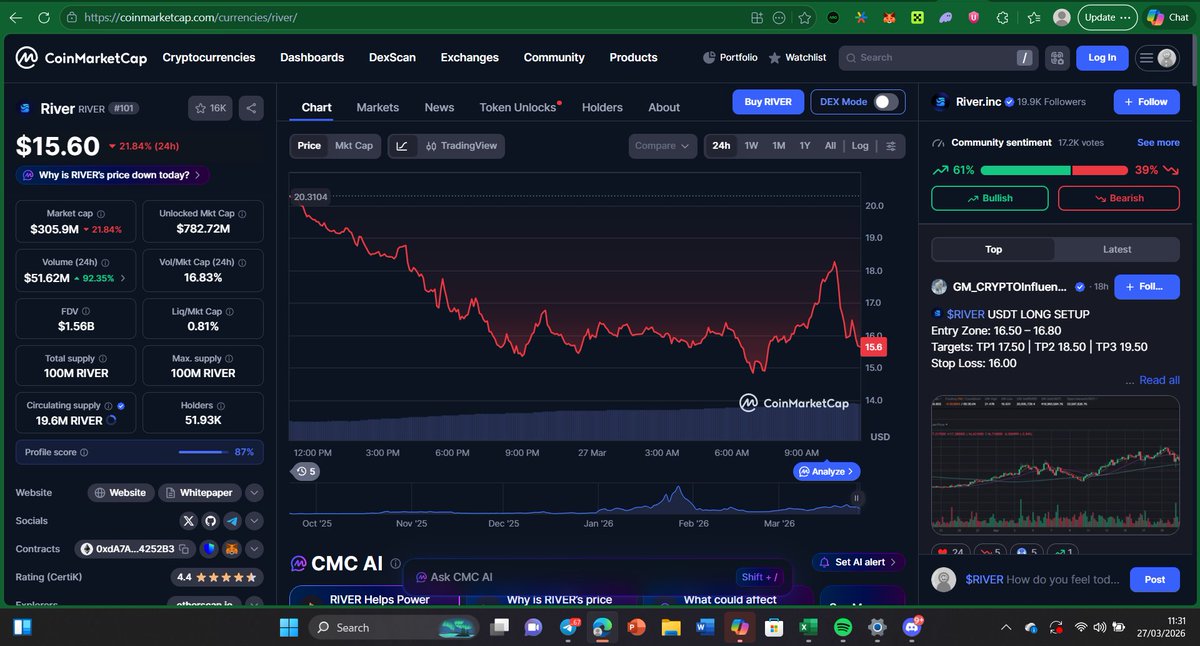The width and height of the screenshot is (1200, 646).
Task: Open River's X (Twitter) social link
Action: (x=189, y=521)
